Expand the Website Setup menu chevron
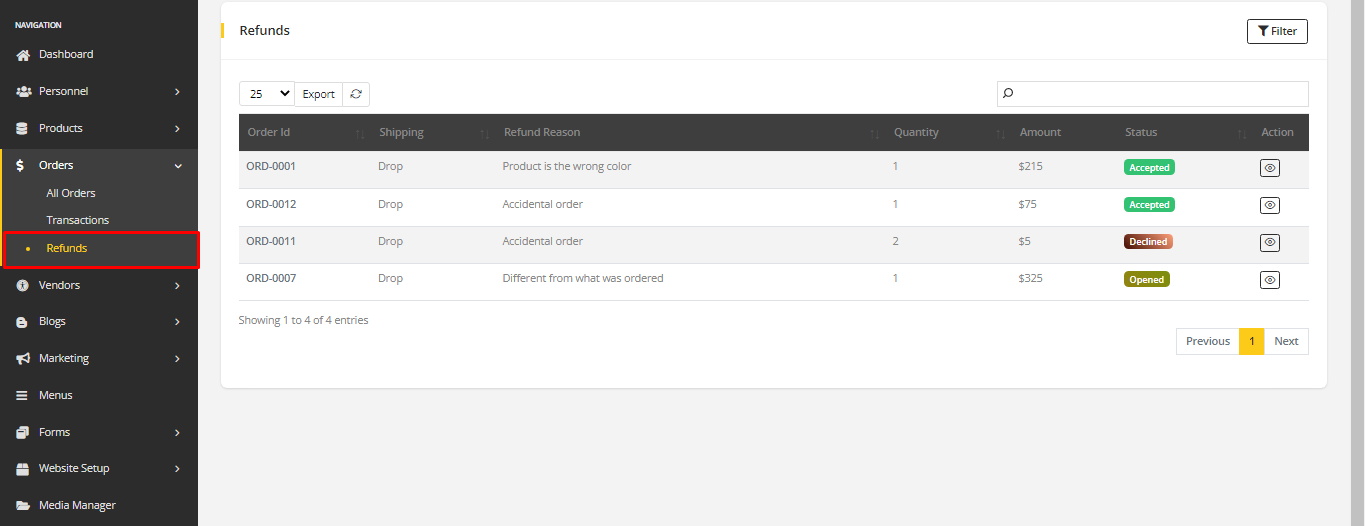 (x=177, y=468)
